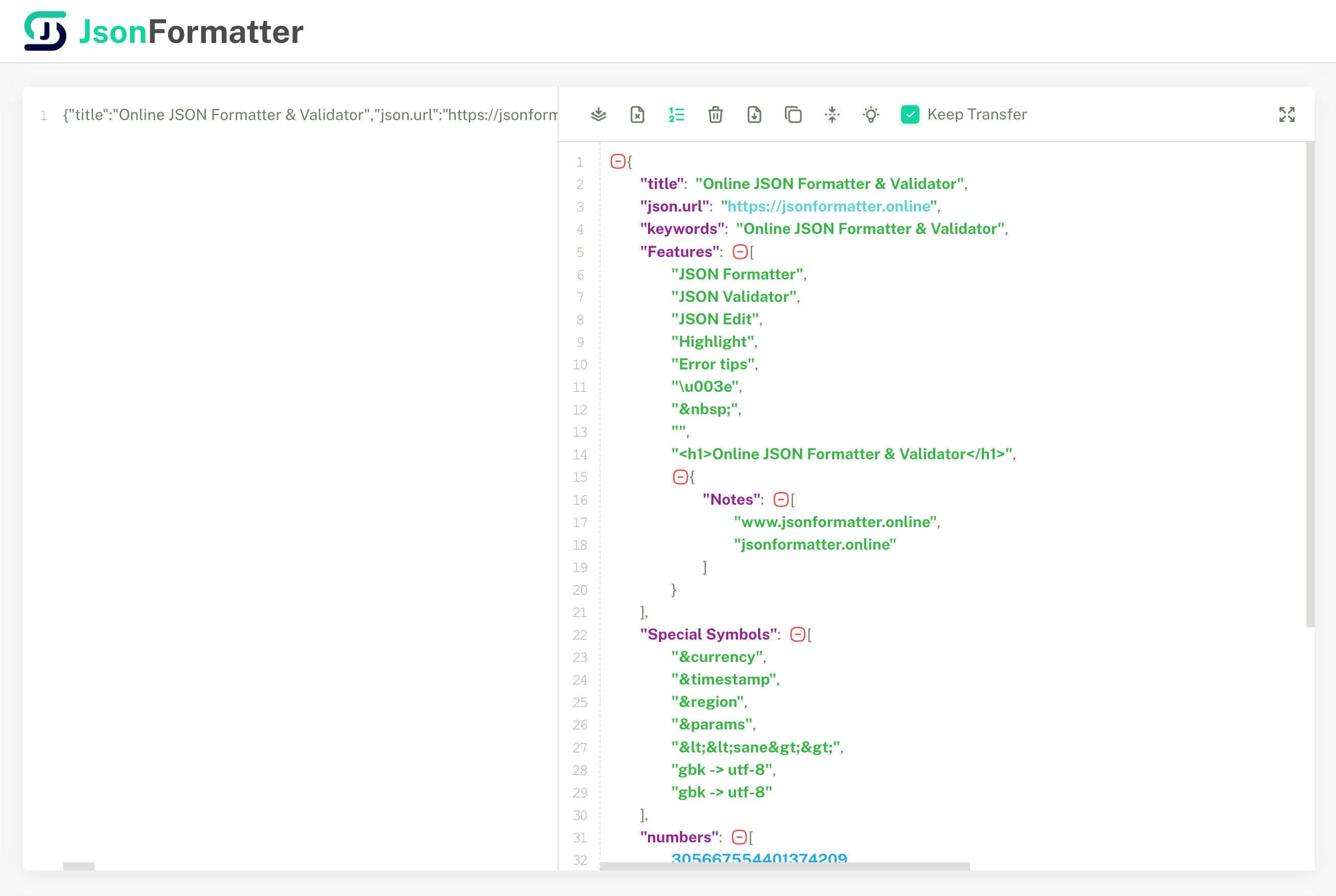
Task: Click the "&currency" value
Action: [x=718, y=657]
